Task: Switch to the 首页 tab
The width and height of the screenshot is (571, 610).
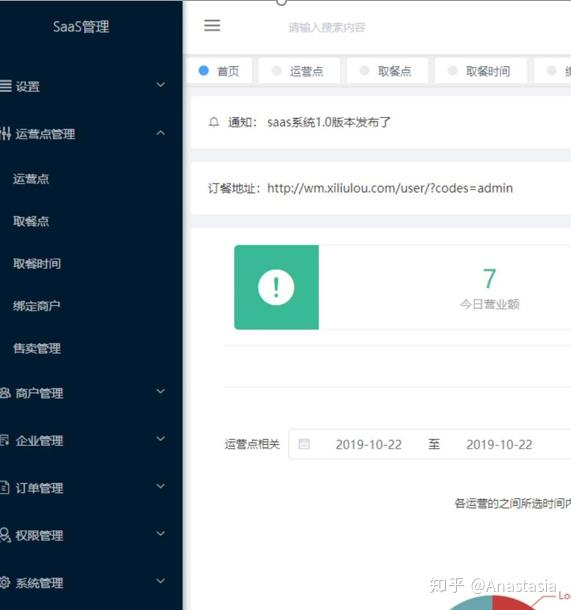Action: (219, 71)
